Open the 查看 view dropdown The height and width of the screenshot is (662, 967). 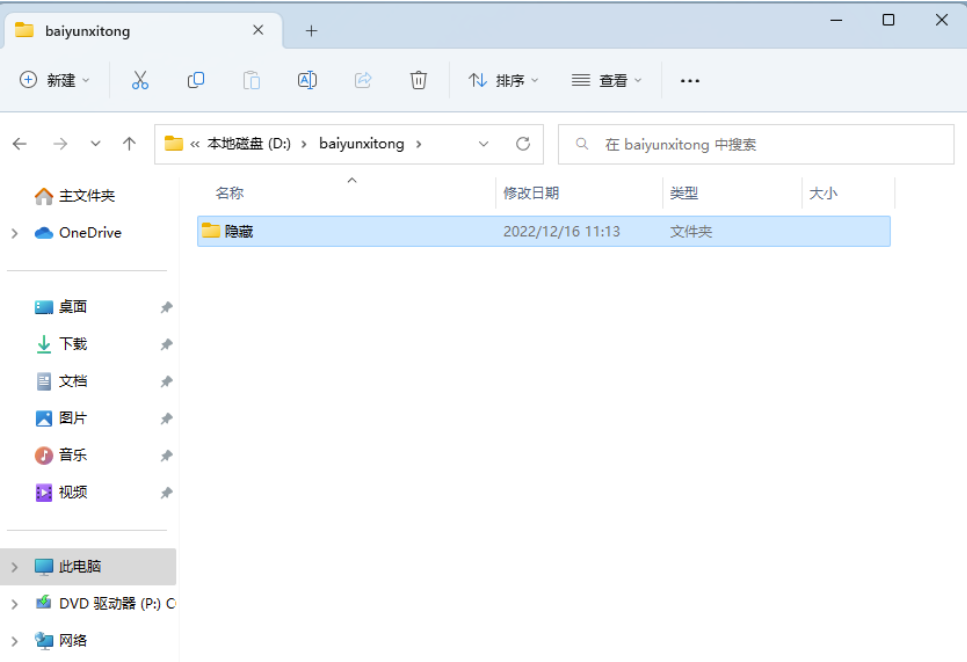click(x=607, y=80)
